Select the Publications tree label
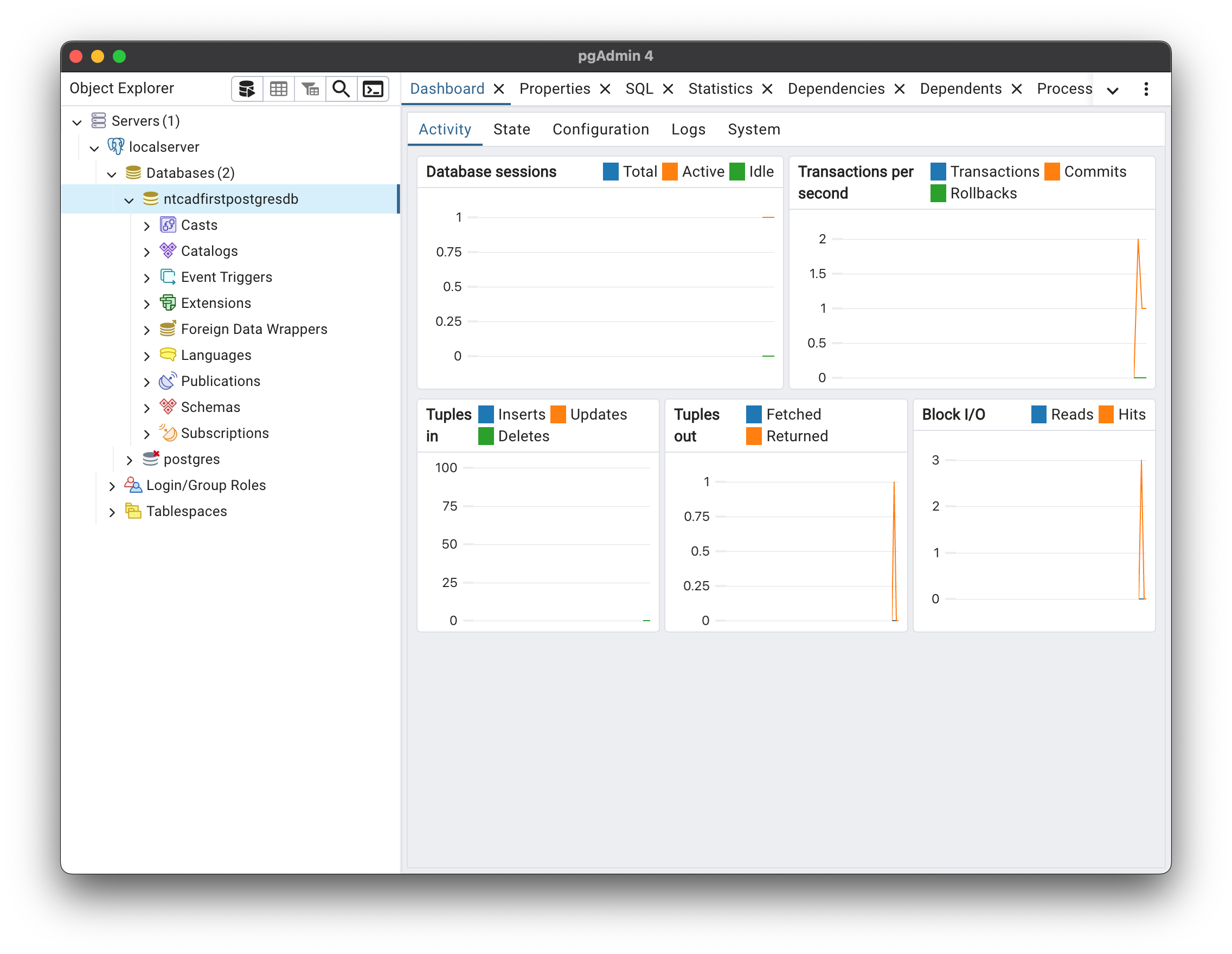This screenshot has width=1232, height=954. point(221,381)
